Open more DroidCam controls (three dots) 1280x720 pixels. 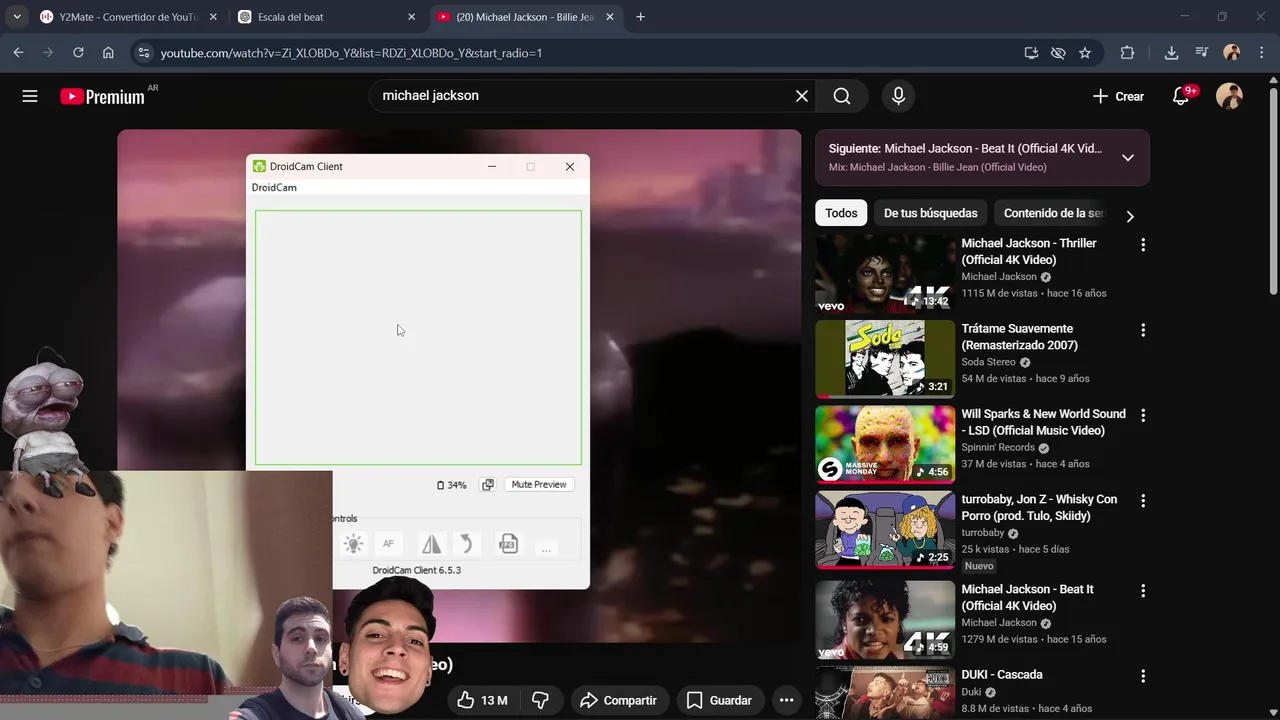tap(545, 547)
